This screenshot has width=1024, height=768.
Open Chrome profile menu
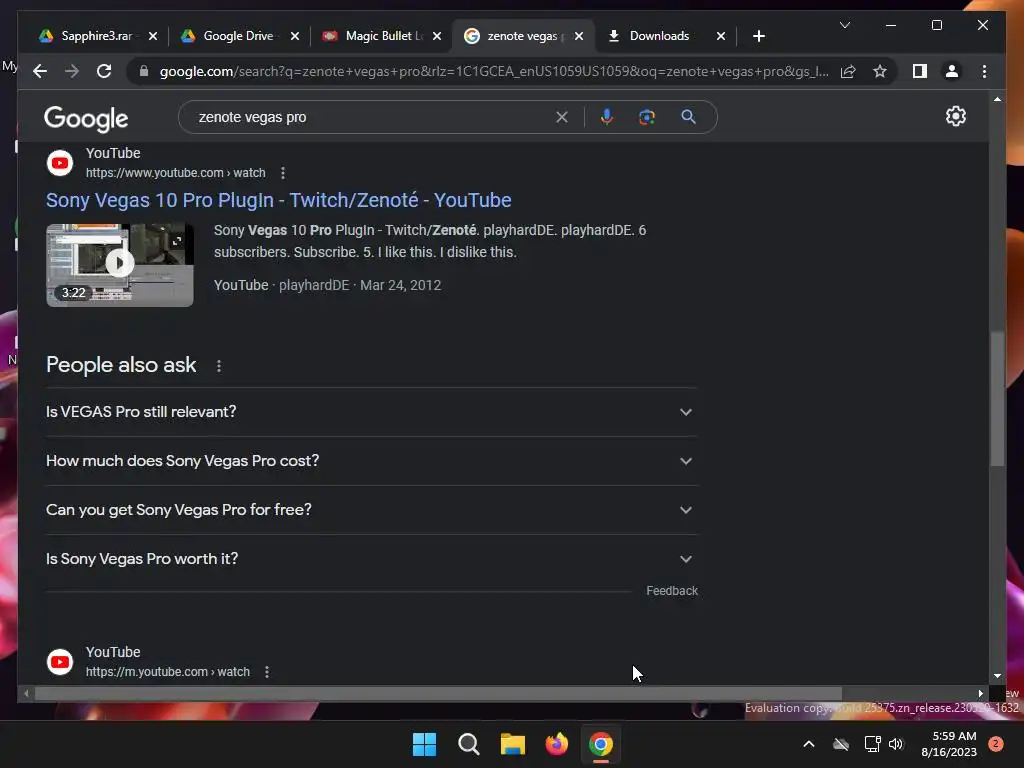pyautogui.click(x=952, y=71)
